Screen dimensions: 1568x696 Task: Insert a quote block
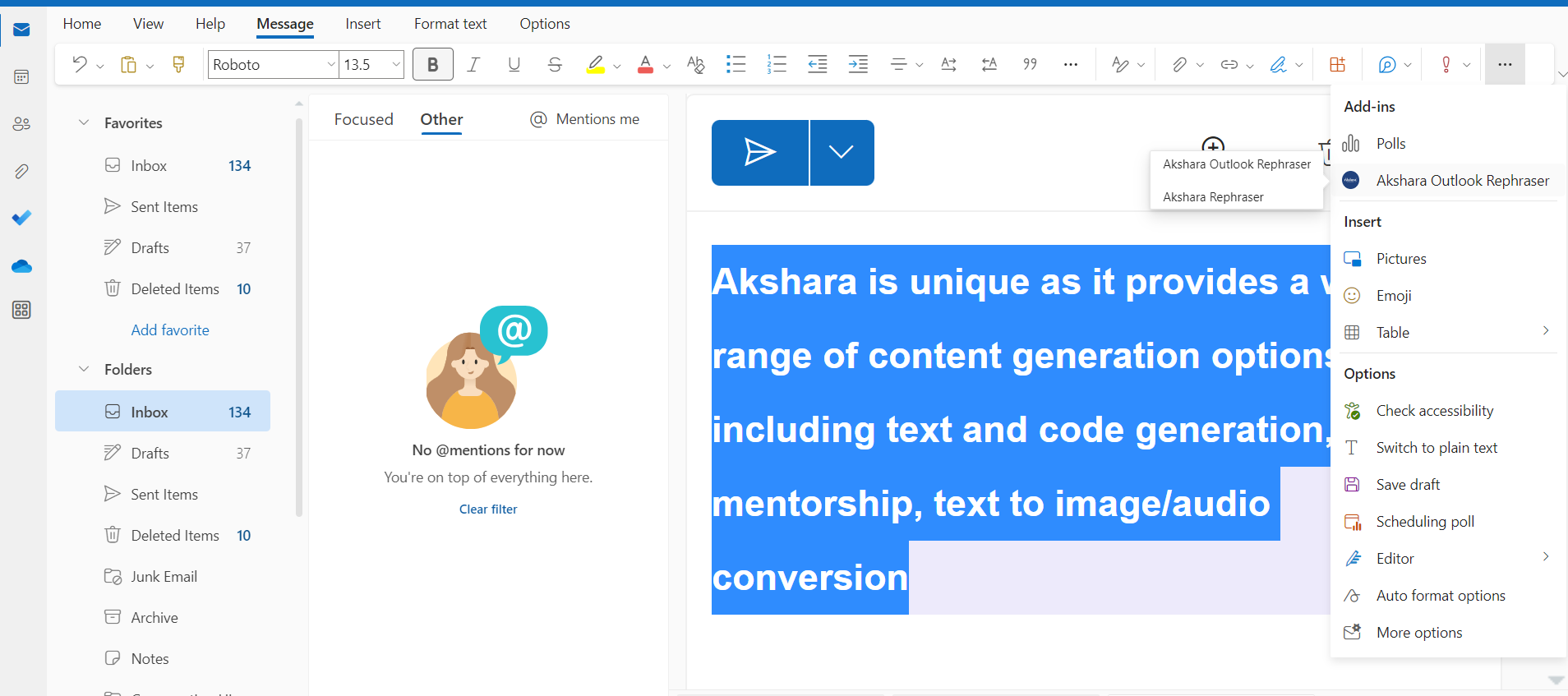[1030, 64]
